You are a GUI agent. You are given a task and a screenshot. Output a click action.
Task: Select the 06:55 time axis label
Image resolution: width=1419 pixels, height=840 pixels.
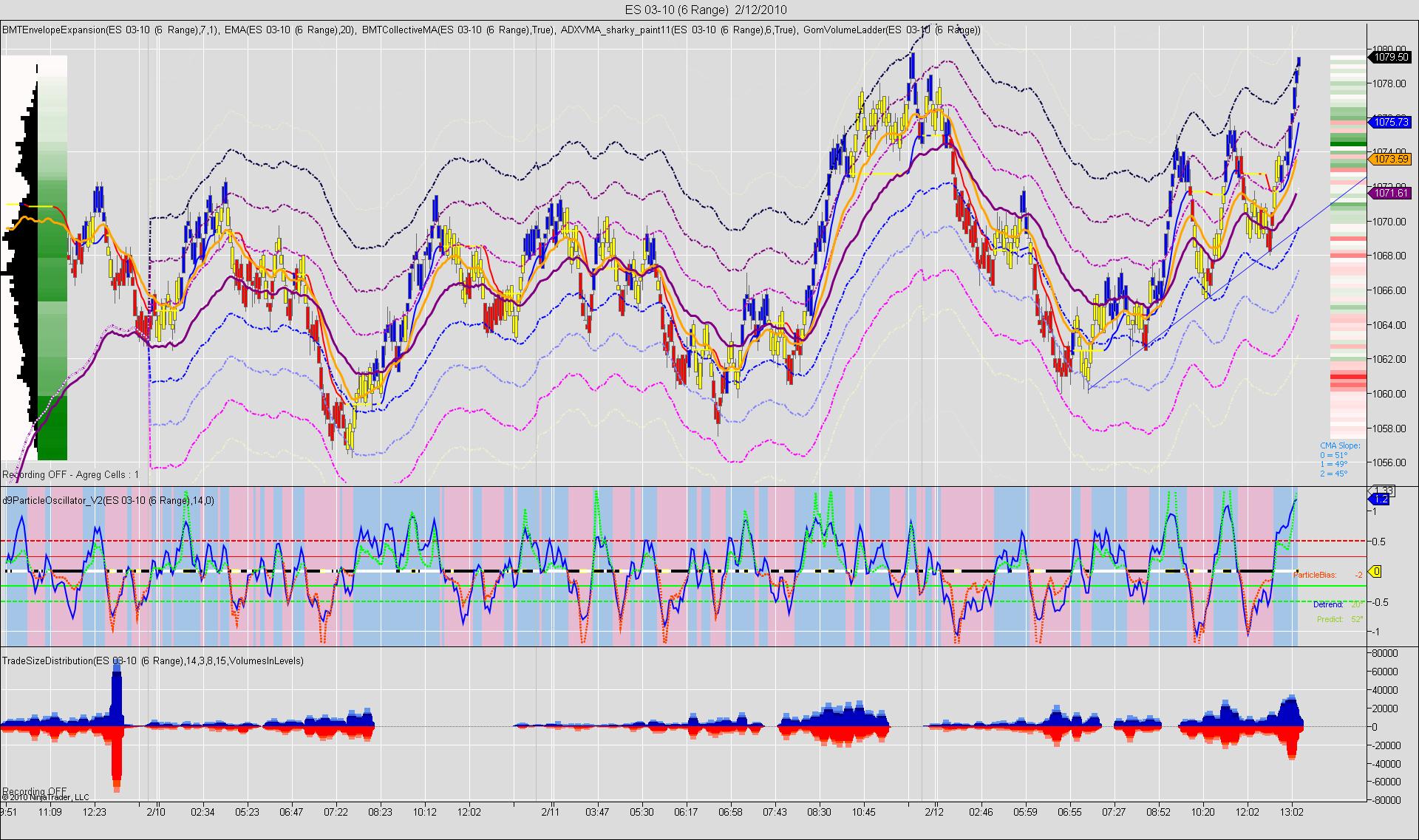tap(1069, 811)
